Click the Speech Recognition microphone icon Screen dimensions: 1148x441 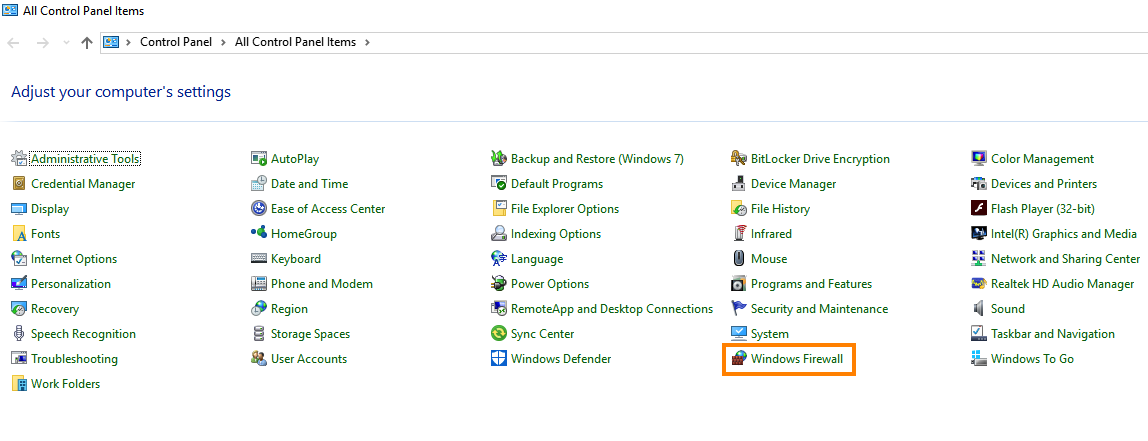pos(19,333)
